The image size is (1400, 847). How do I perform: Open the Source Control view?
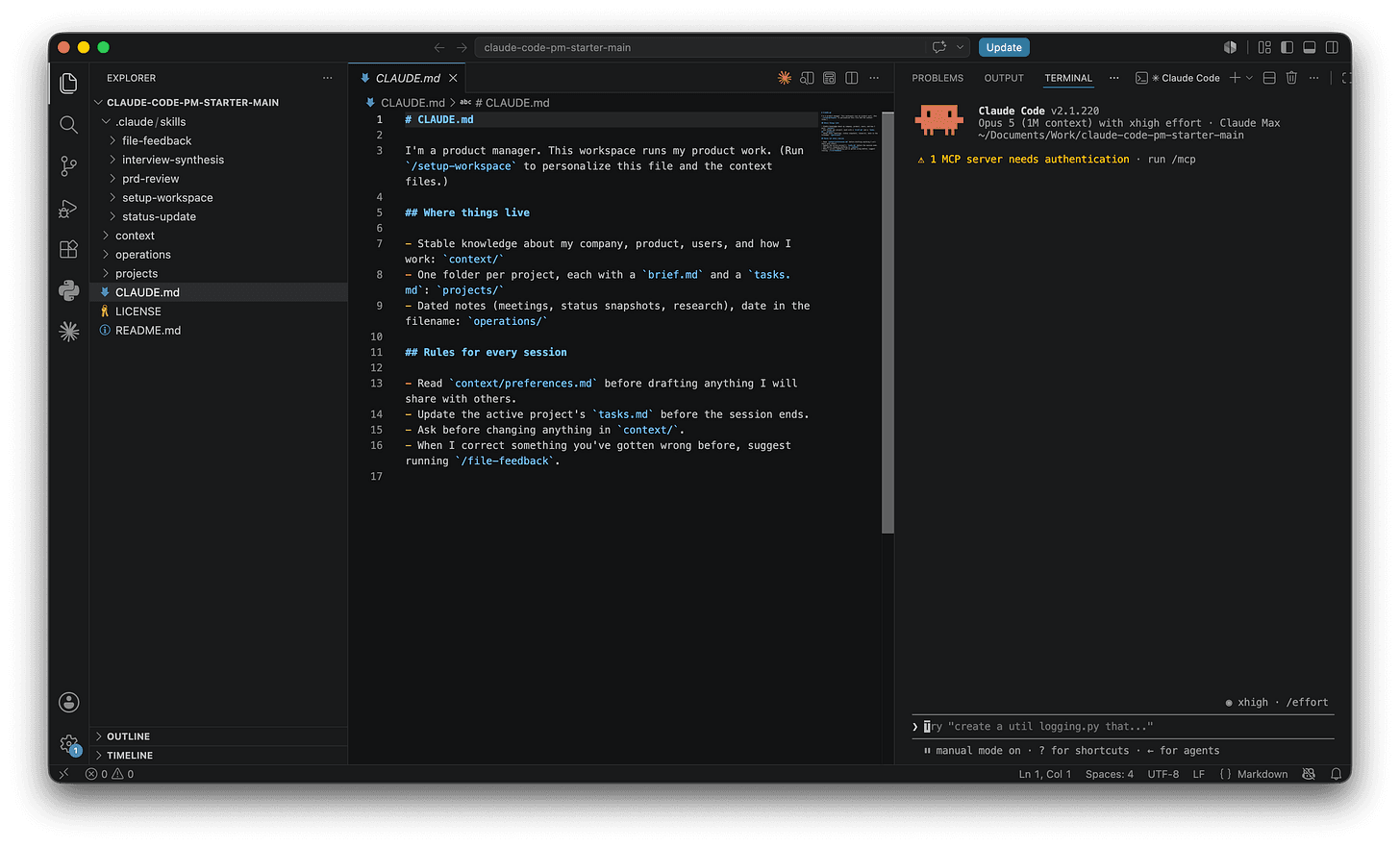click(68, 166)
